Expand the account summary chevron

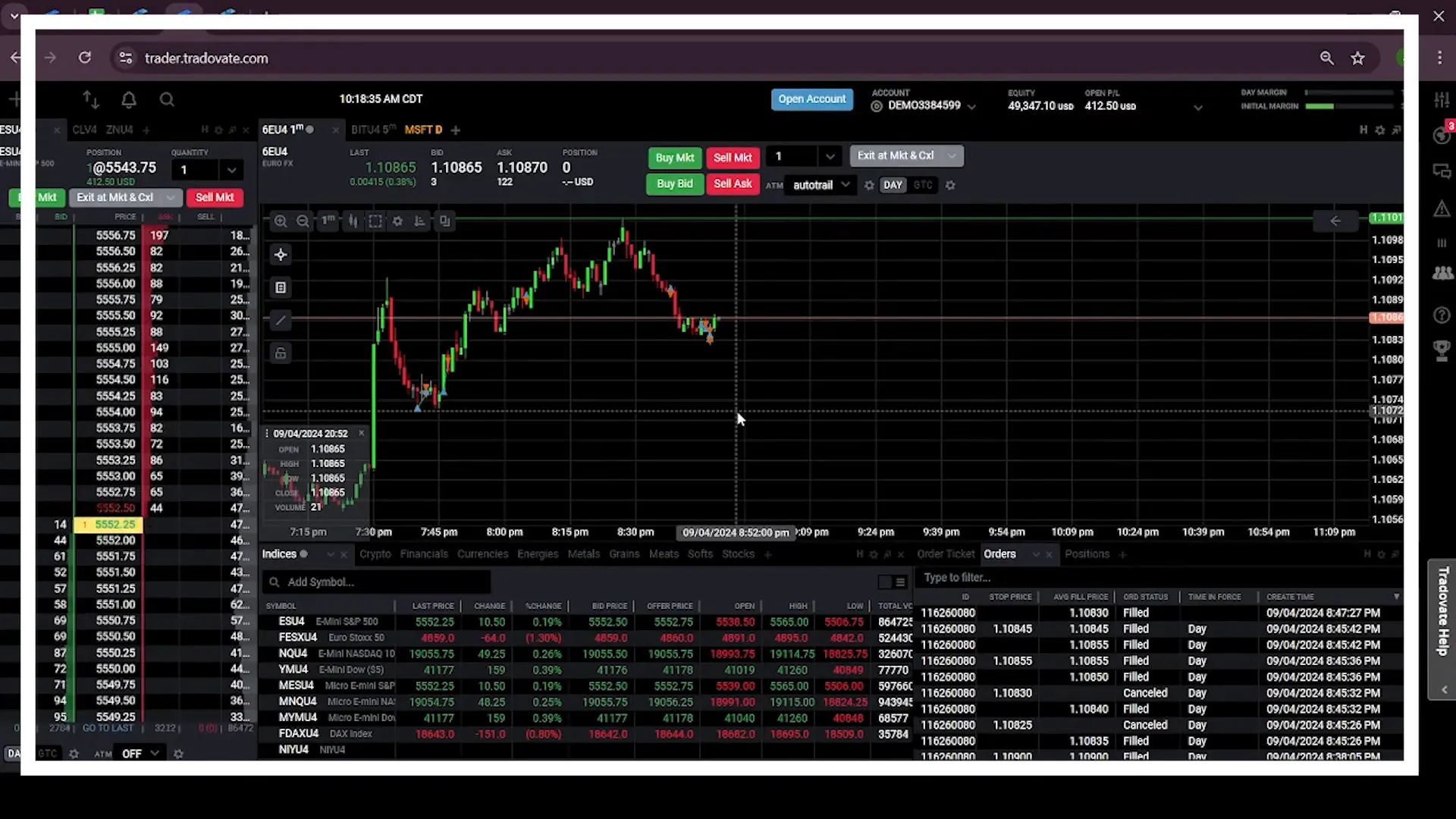pyautogui.click(x=1198, y=108)
